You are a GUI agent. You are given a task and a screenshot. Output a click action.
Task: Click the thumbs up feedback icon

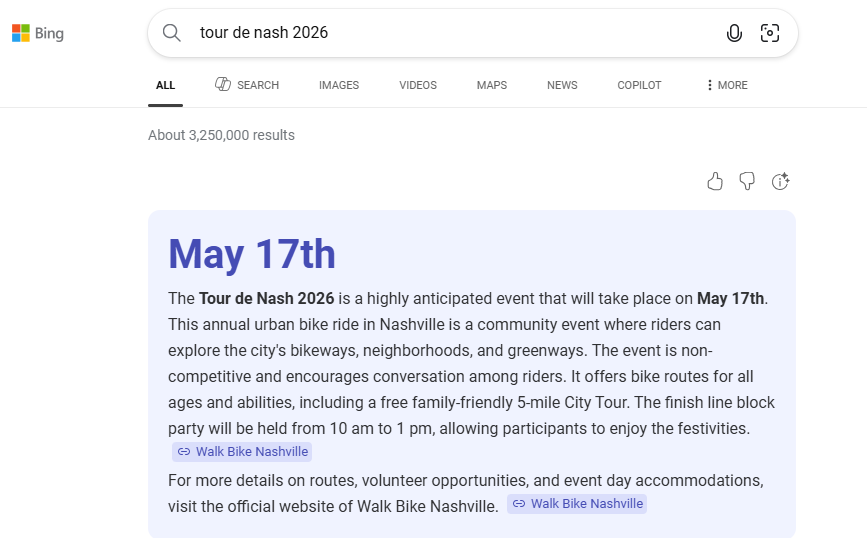pos(715,181)
